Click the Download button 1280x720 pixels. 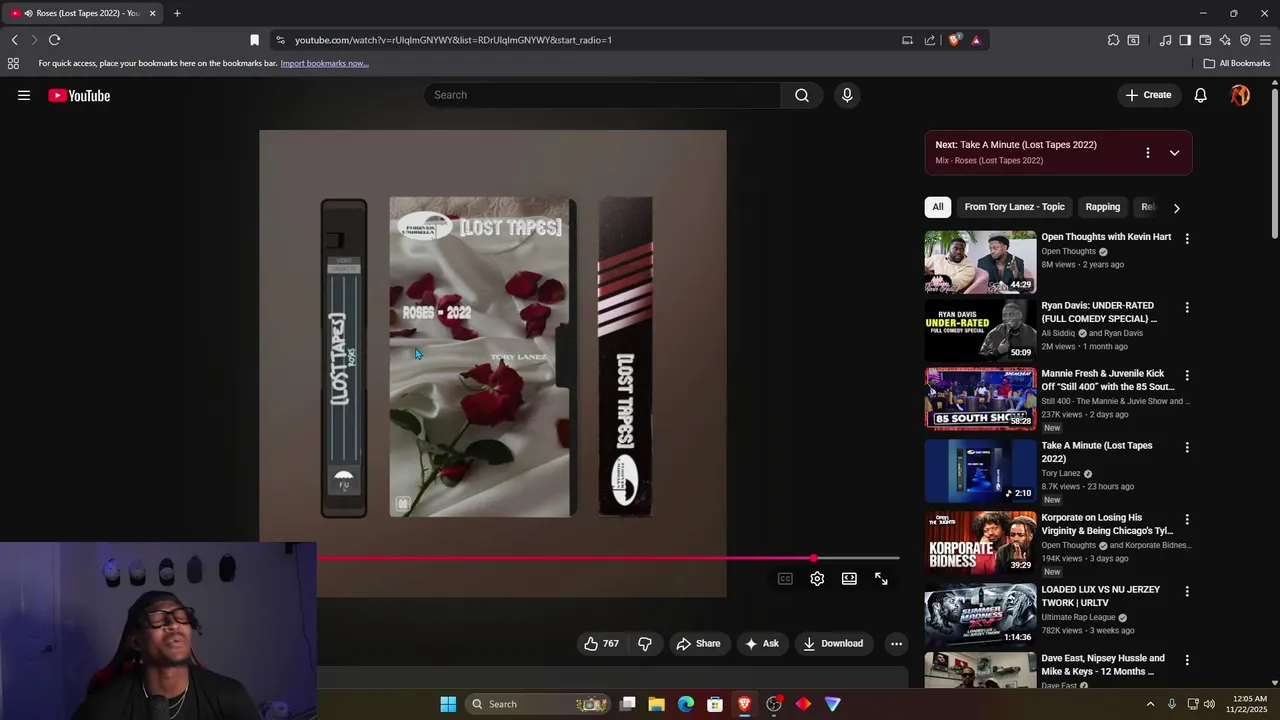(833, 643)
